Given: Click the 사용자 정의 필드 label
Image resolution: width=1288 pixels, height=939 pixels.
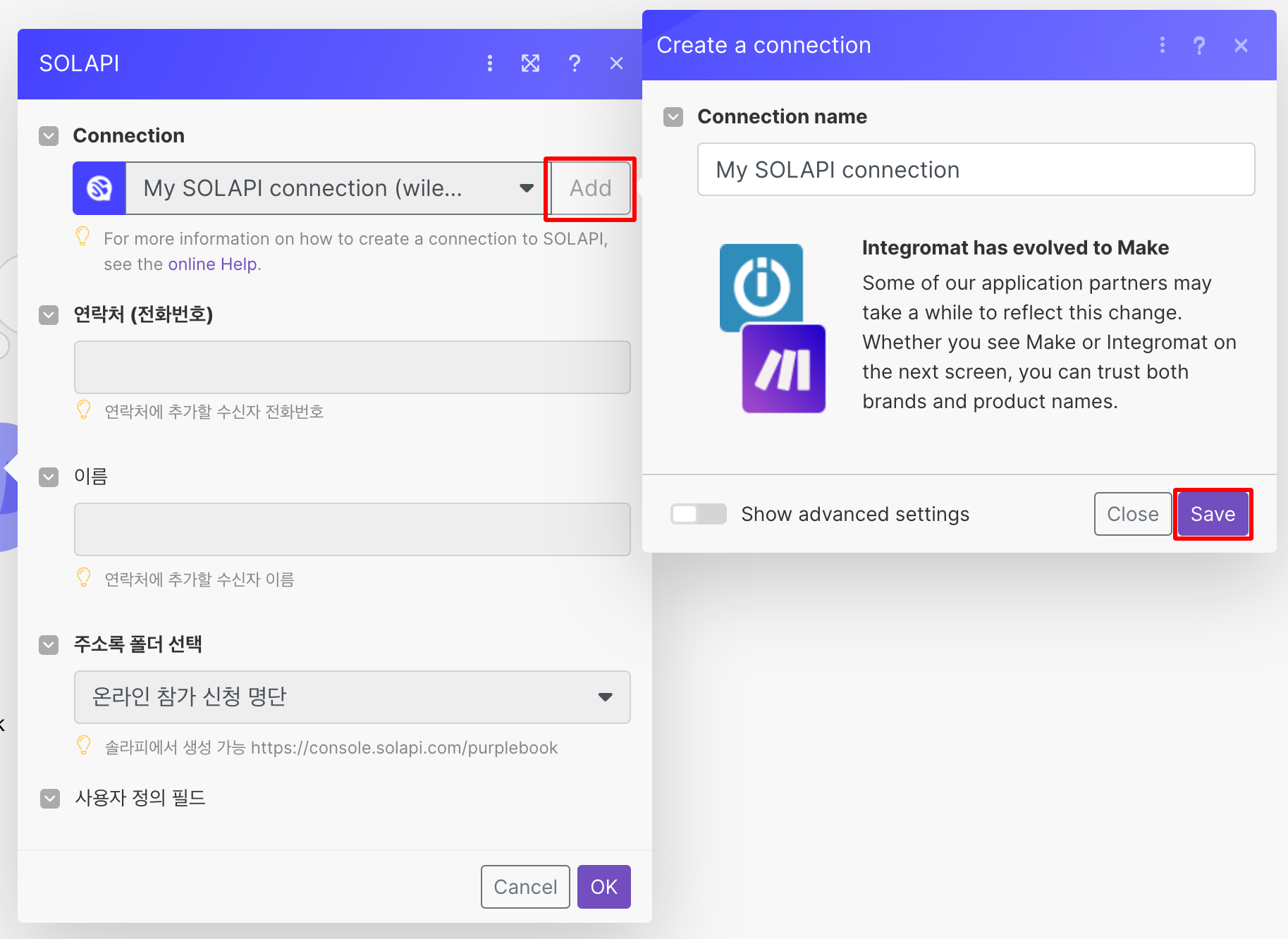Looking at the screenshot, I should (140, 798).
